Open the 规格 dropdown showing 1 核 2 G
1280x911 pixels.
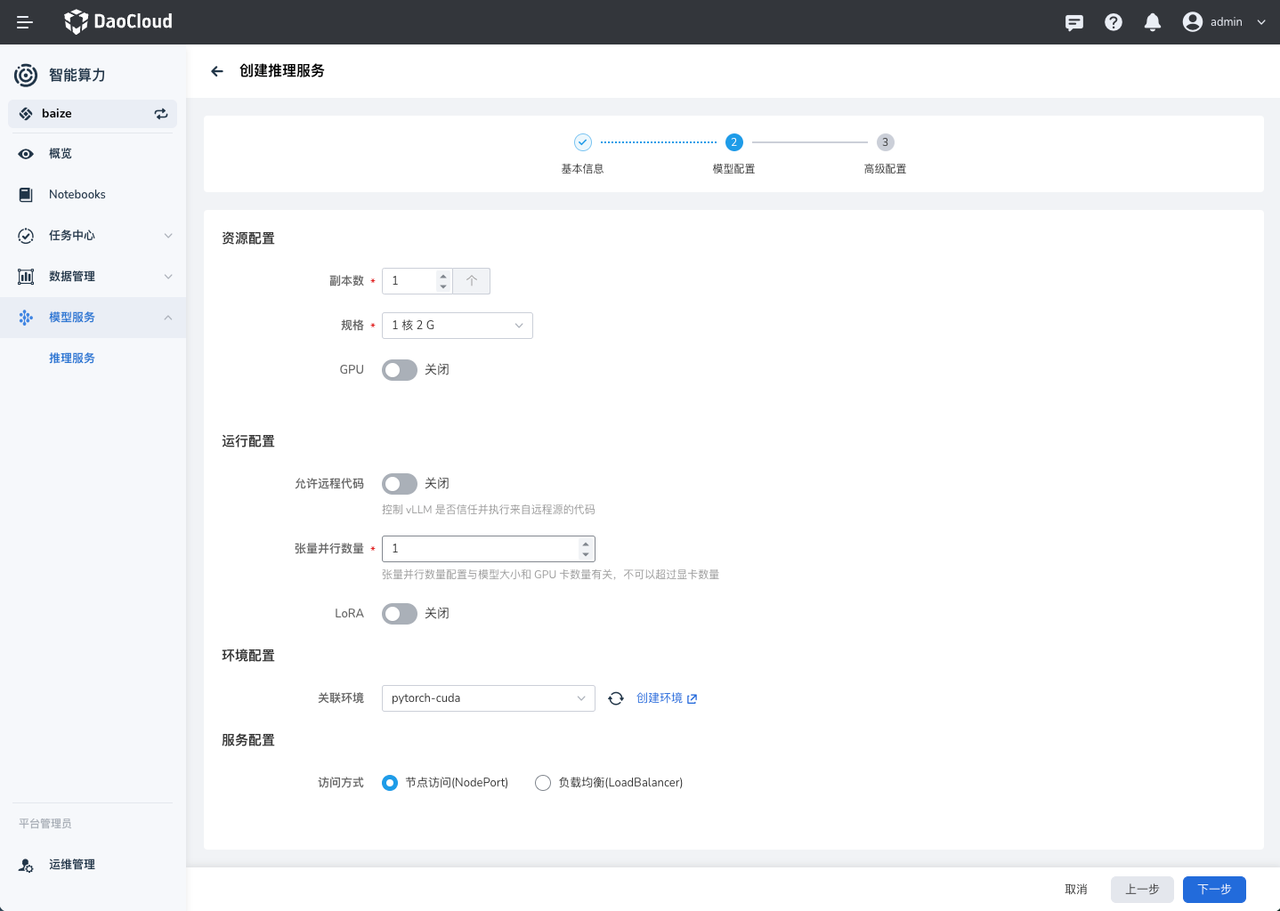(x=457, y=325)
